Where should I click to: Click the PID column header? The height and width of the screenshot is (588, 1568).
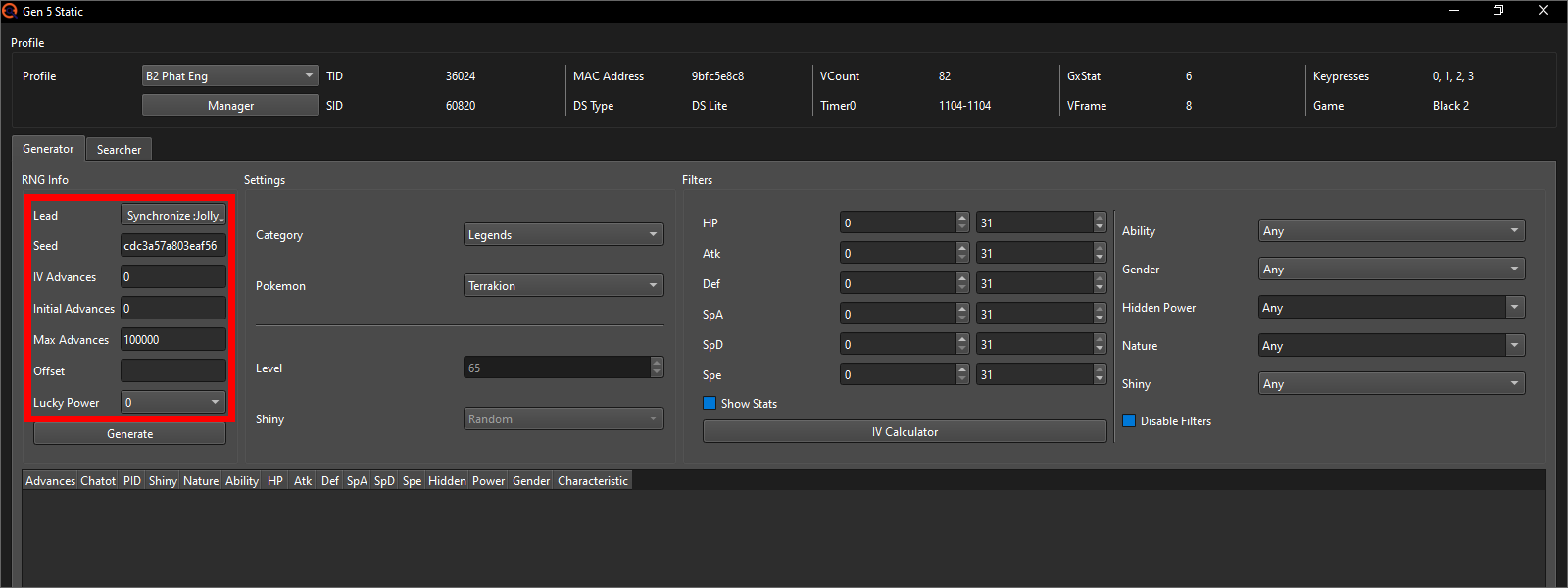pos(132,480)
